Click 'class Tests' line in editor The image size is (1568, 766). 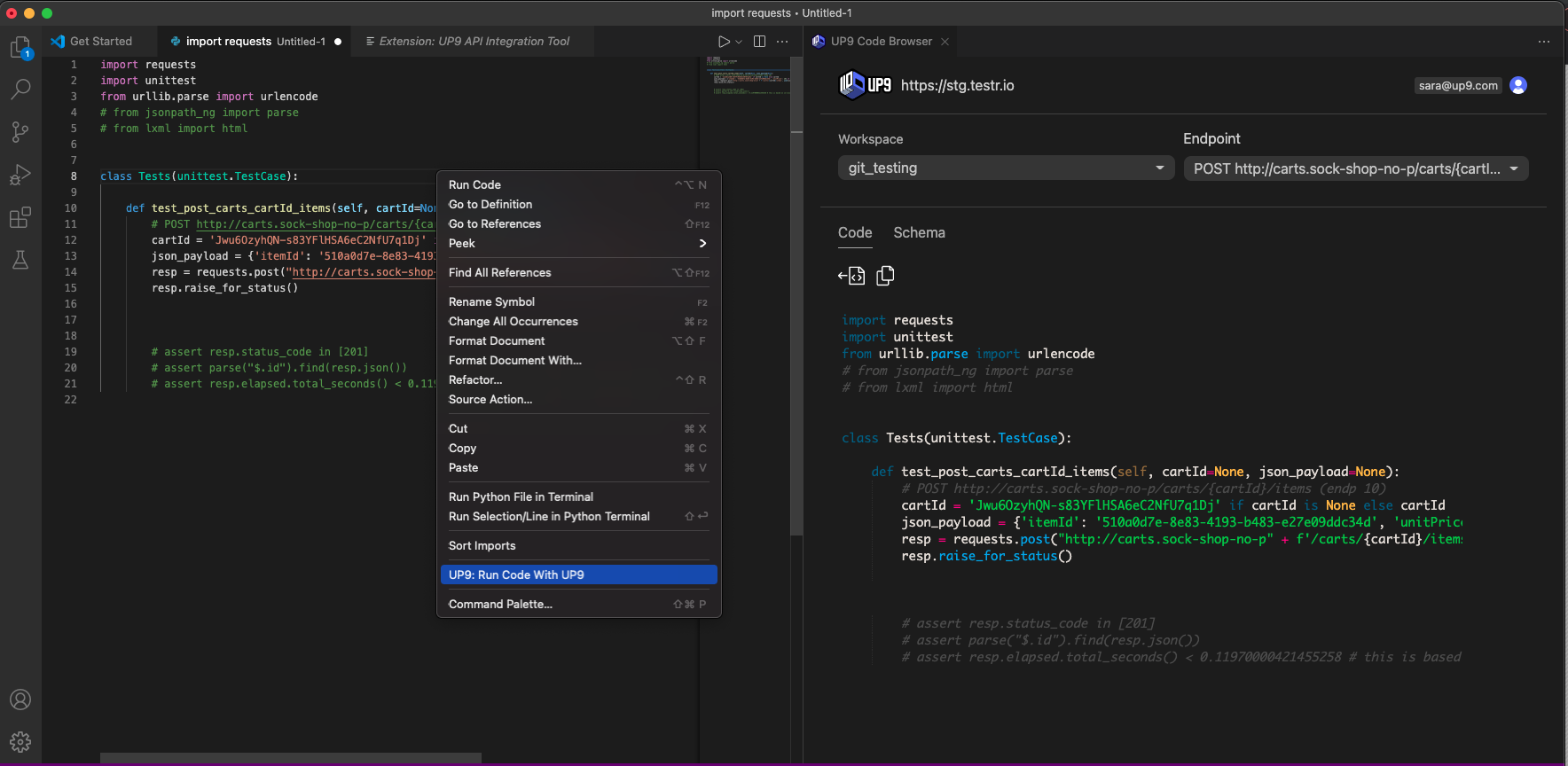(x=200, y=176)
